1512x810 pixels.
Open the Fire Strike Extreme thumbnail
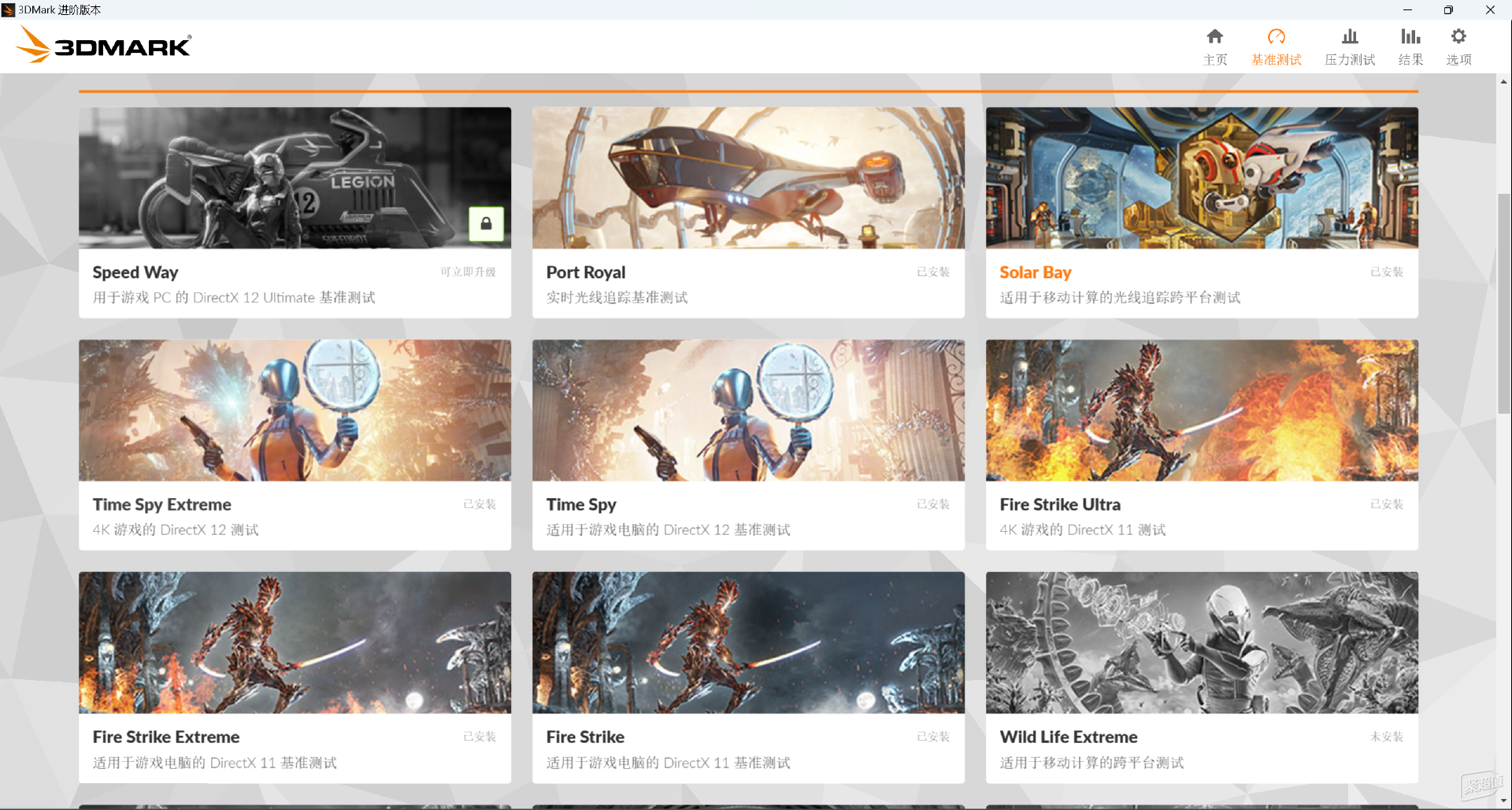295,643
